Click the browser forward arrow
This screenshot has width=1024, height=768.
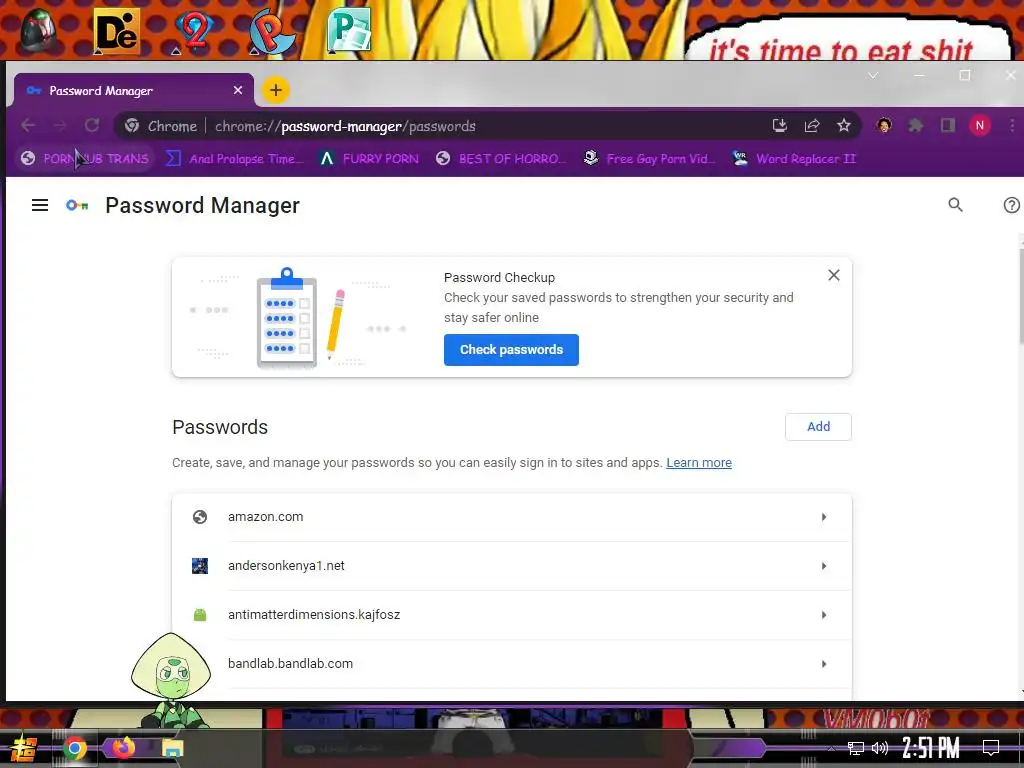click(x=59, y=125)
